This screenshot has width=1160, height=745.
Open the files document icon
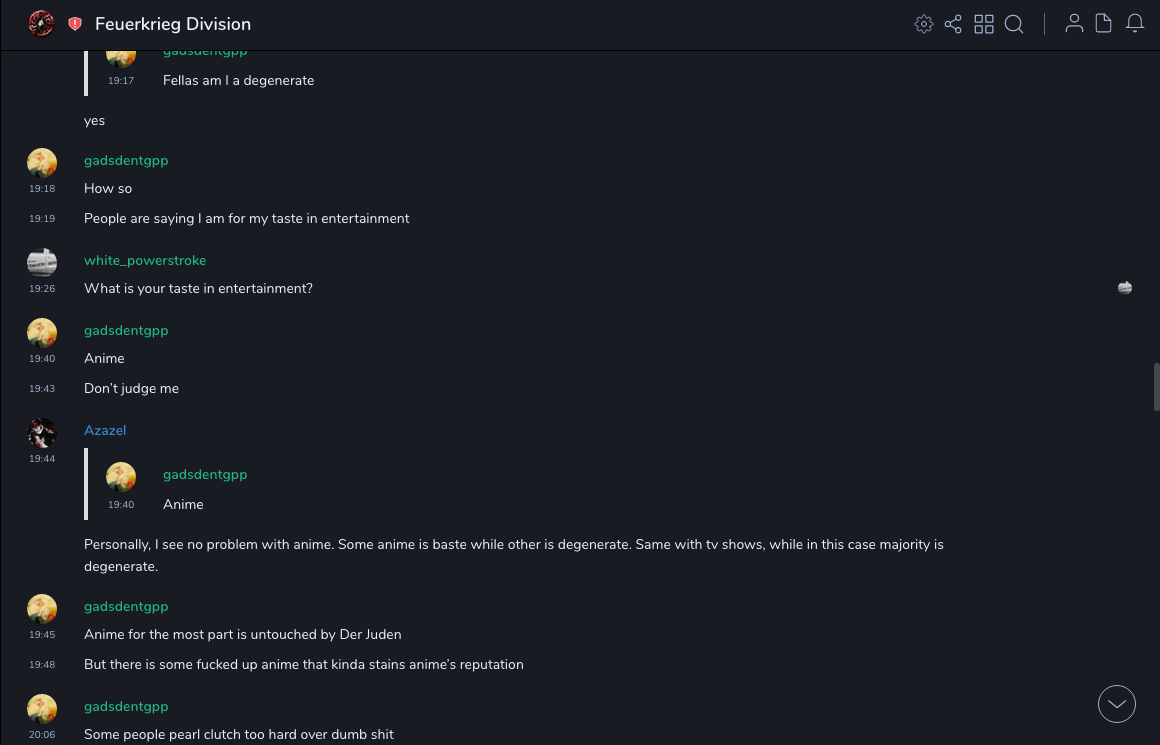[1104, 24]
